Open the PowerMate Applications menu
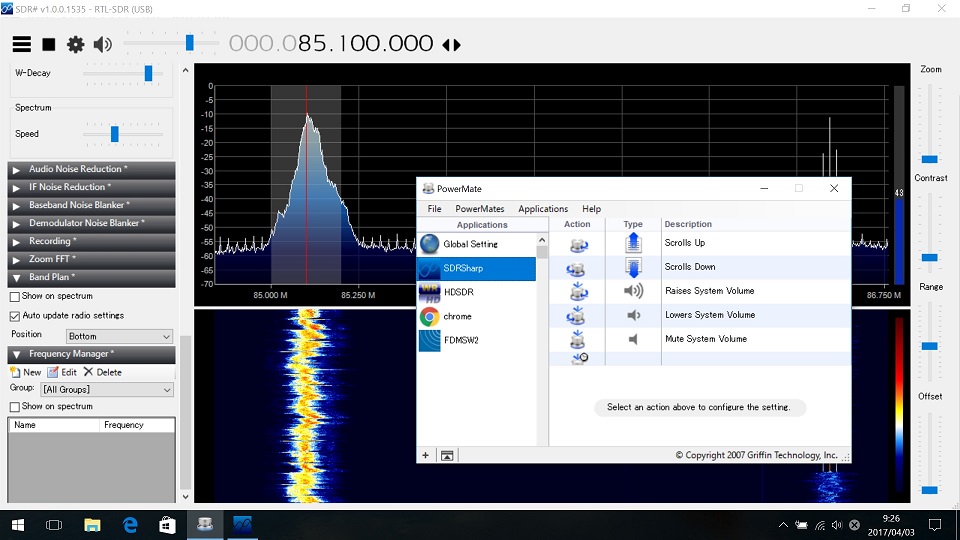This screenshot has width=960, height=540. click(x=543, y=209)
